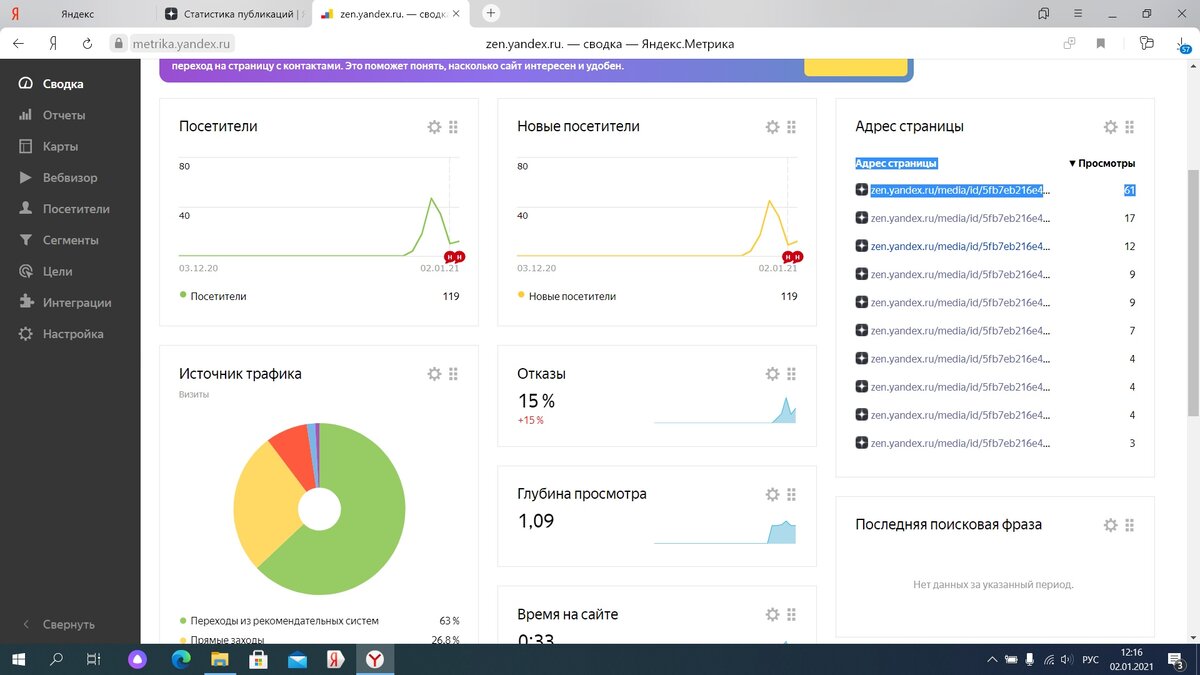The image size is (1200, 675).
Task: Open browser downloads with the 57 badge
Action: [x=1182, y=44]
